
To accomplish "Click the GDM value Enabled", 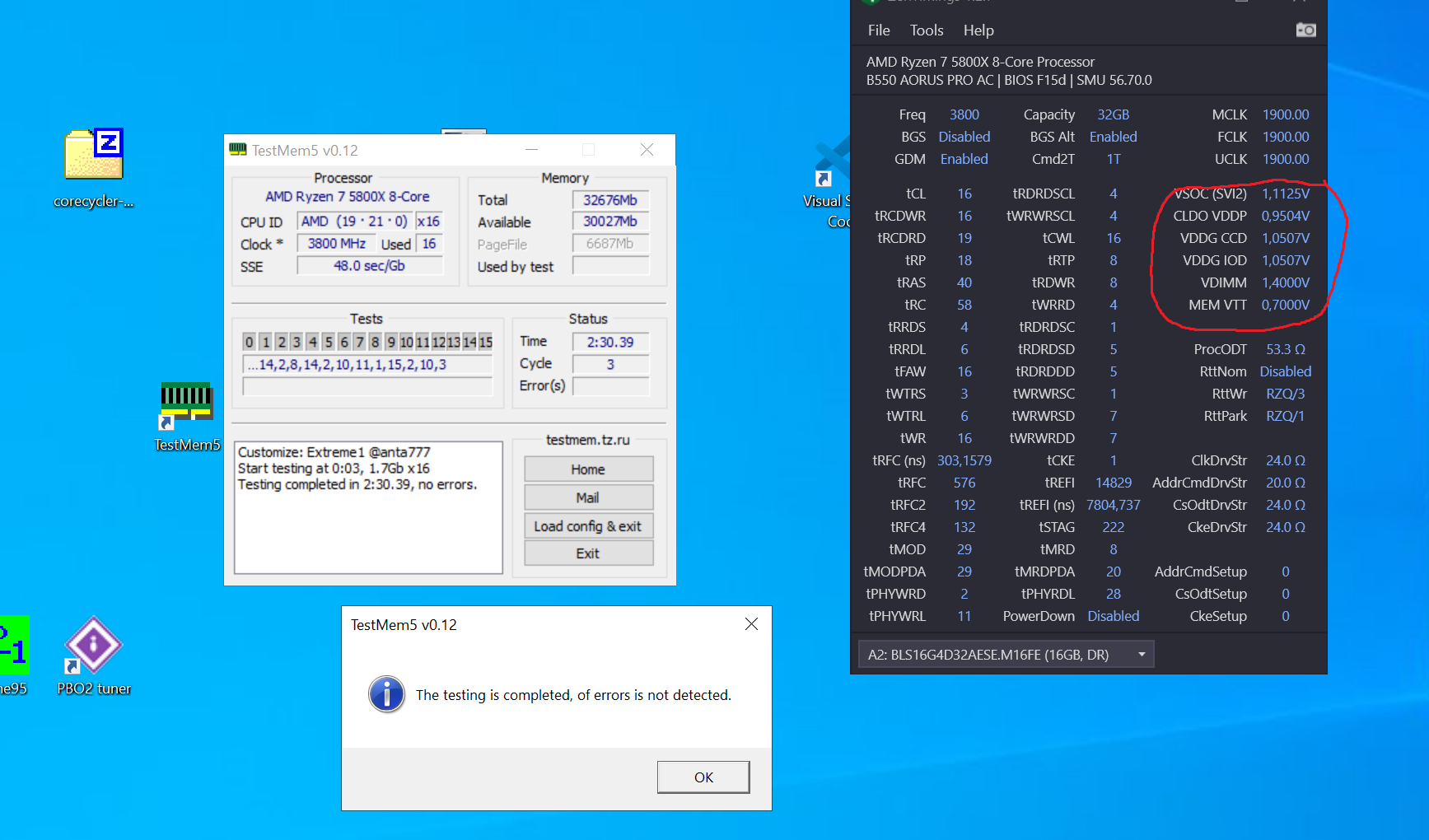I will coord(964,159).
